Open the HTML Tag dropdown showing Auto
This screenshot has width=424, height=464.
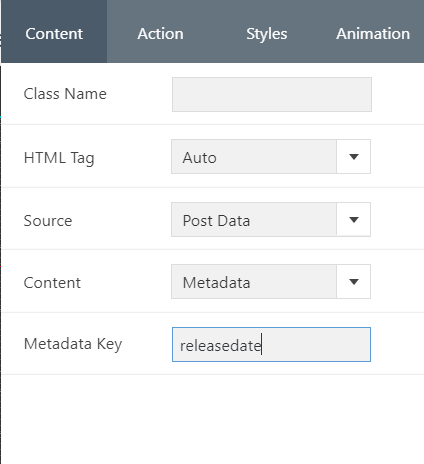[x=271, y=157]
